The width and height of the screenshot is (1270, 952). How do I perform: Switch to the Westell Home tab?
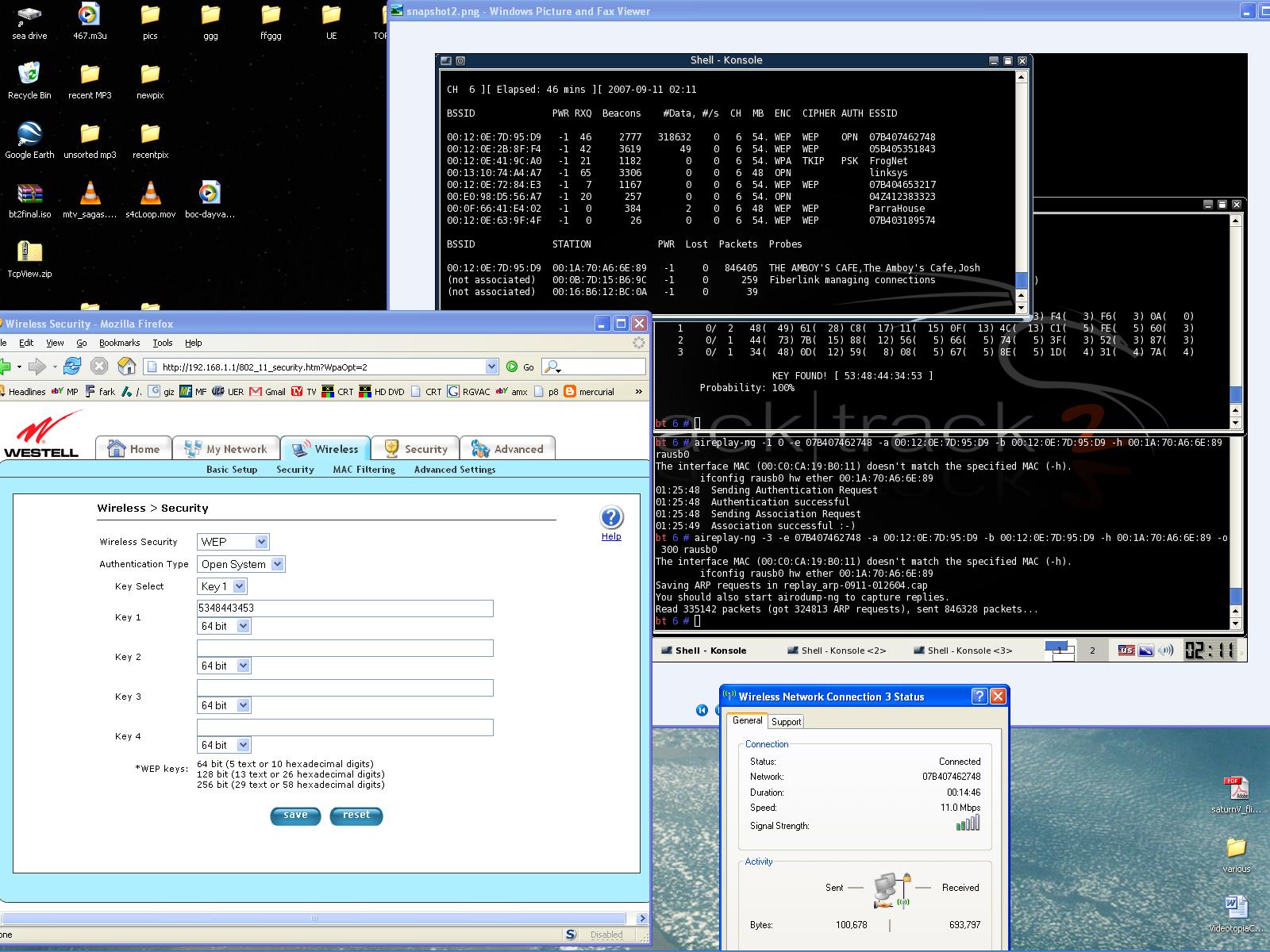point(133,448)
